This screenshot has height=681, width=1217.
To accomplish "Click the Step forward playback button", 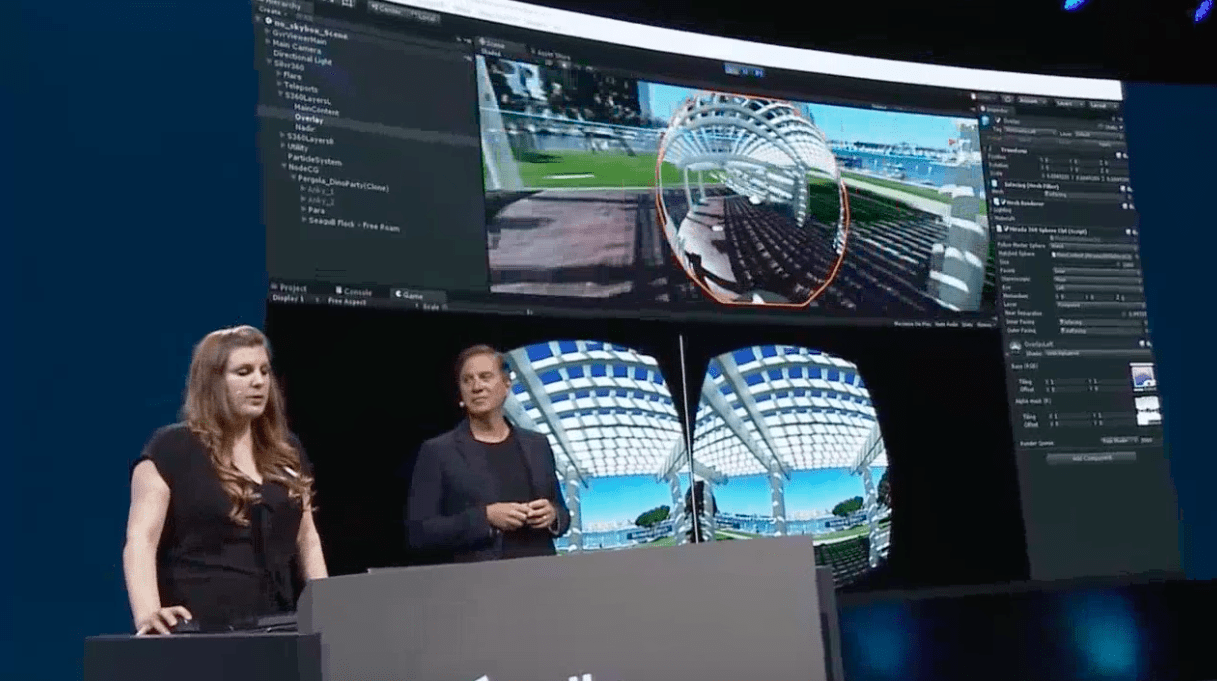I will coord(760,71).
